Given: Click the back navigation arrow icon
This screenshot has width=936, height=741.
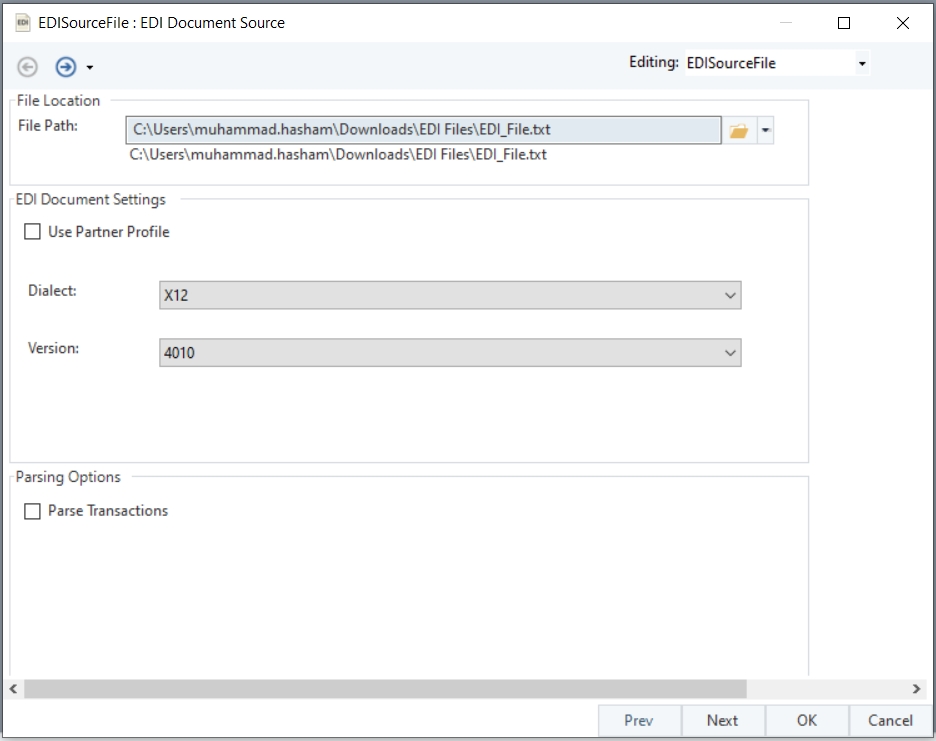Looking at the screenshot, I should pyautogui.click(x=28, y=67).
